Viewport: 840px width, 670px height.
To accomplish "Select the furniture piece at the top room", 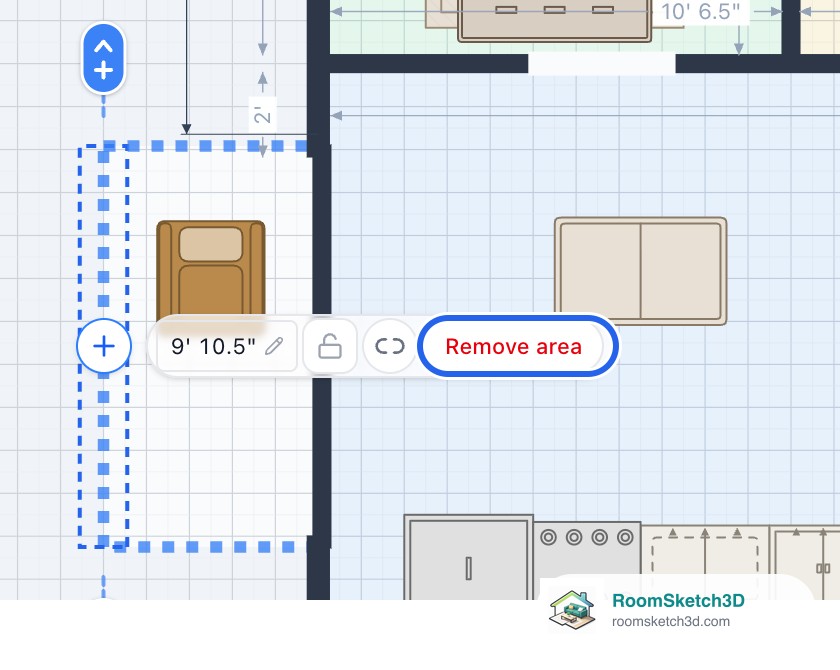I will [554, 20].
